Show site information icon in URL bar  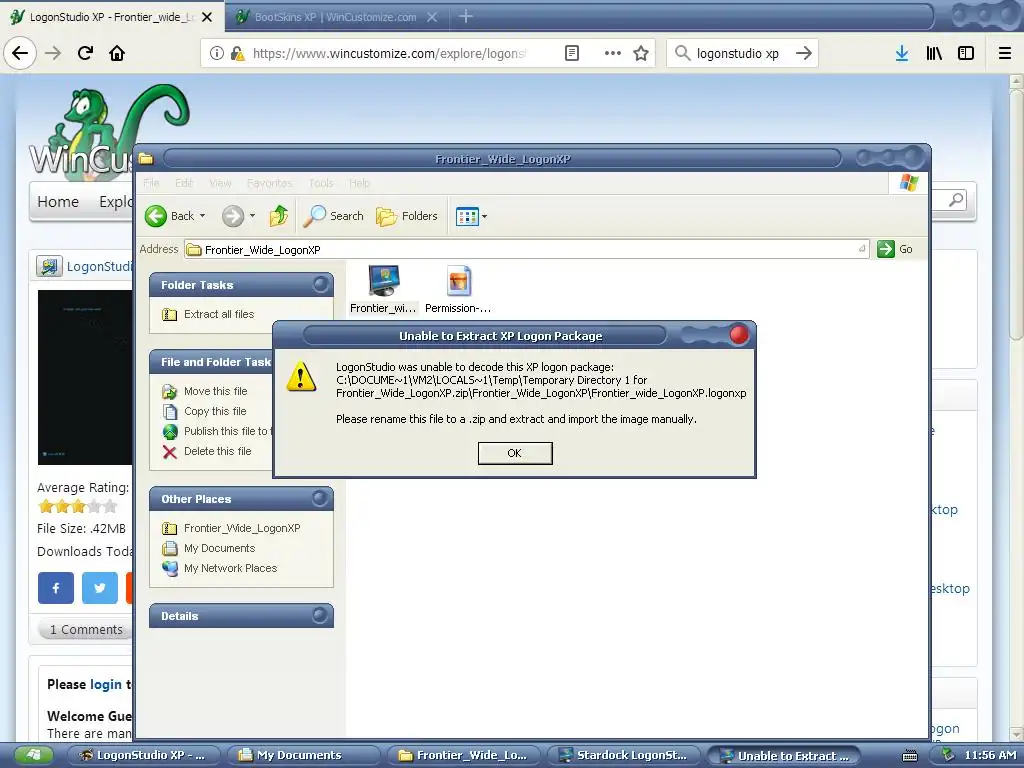tap(217, 54)
